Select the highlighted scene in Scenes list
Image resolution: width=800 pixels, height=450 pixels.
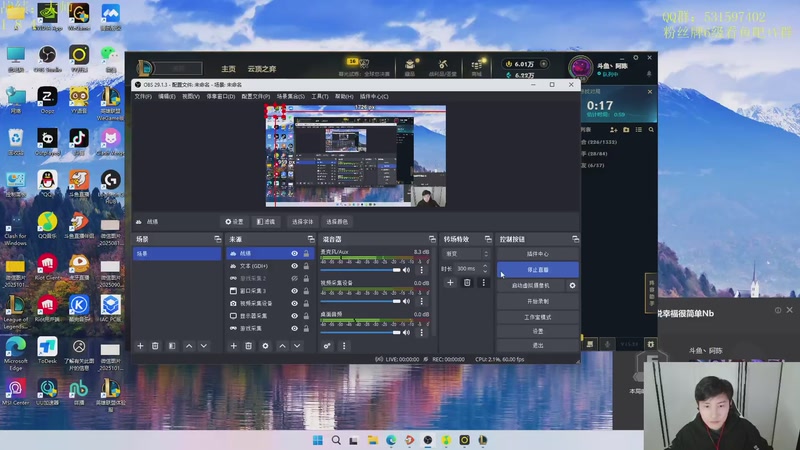click(x=177, y=254)
